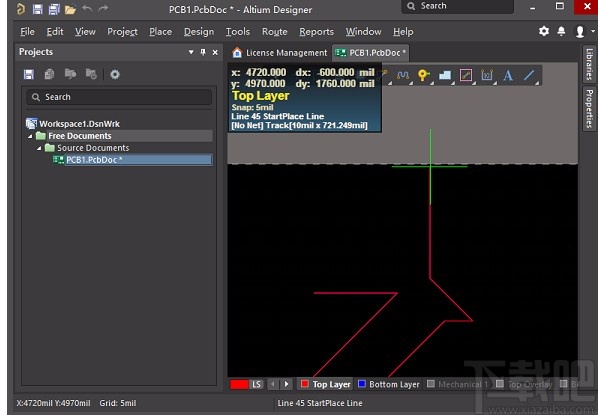Screen dimensions: 598x415
Task: Click the X:4720mil Y:4970mil coordinates text
Action: (x=53, y=403)
